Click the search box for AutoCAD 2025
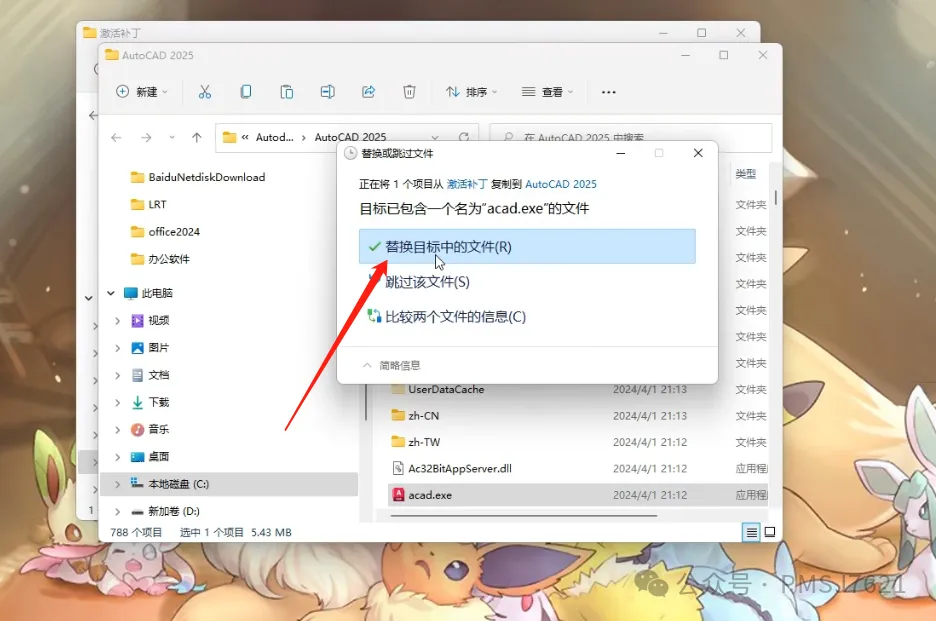Screen dimensions: 936x621 [x=631, y=137]
